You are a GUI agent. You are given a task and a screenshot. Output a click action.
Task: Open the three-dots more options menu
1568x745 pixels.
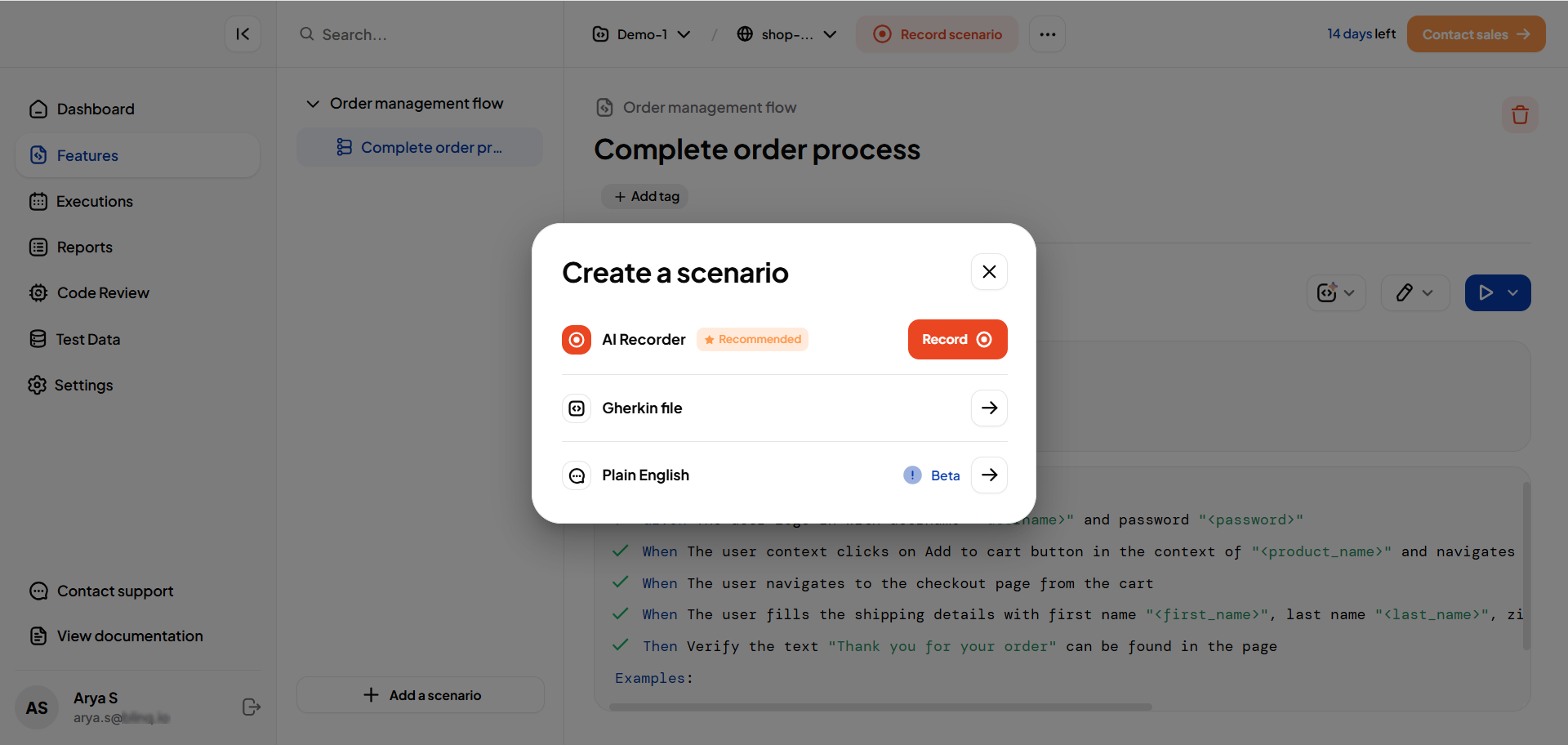coord(1047,34)
